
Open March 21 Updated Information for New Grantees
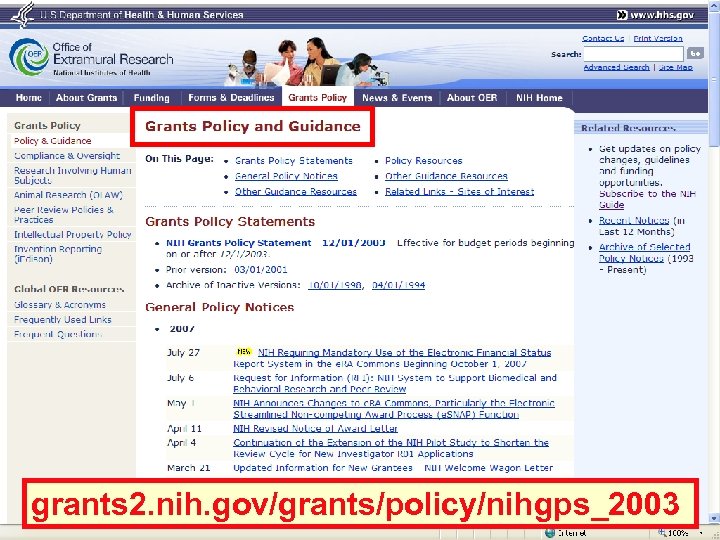point(393,468)
